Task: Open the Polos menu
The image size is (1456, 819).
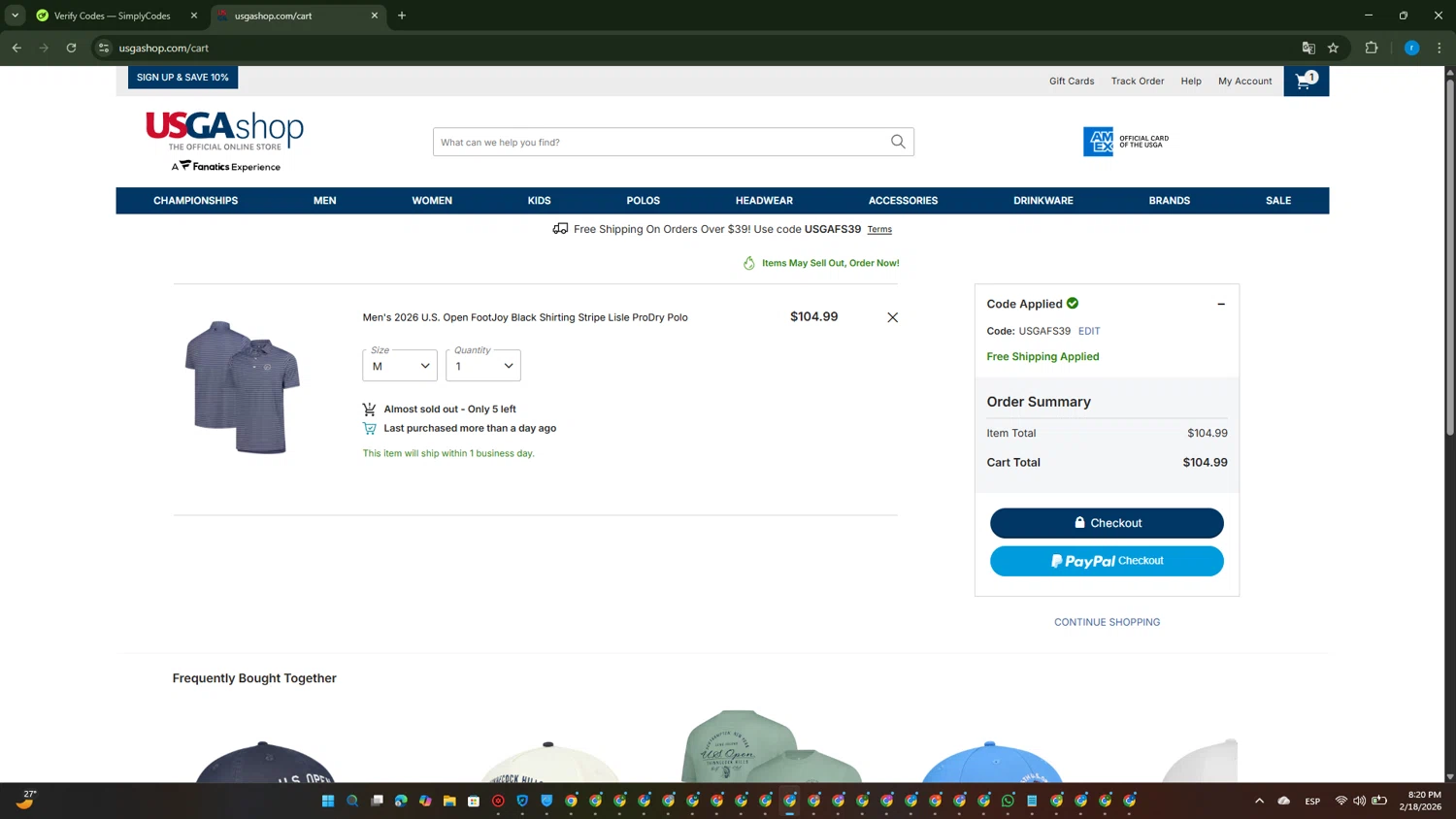Action: pyautogui.click(x=643, y=201)
